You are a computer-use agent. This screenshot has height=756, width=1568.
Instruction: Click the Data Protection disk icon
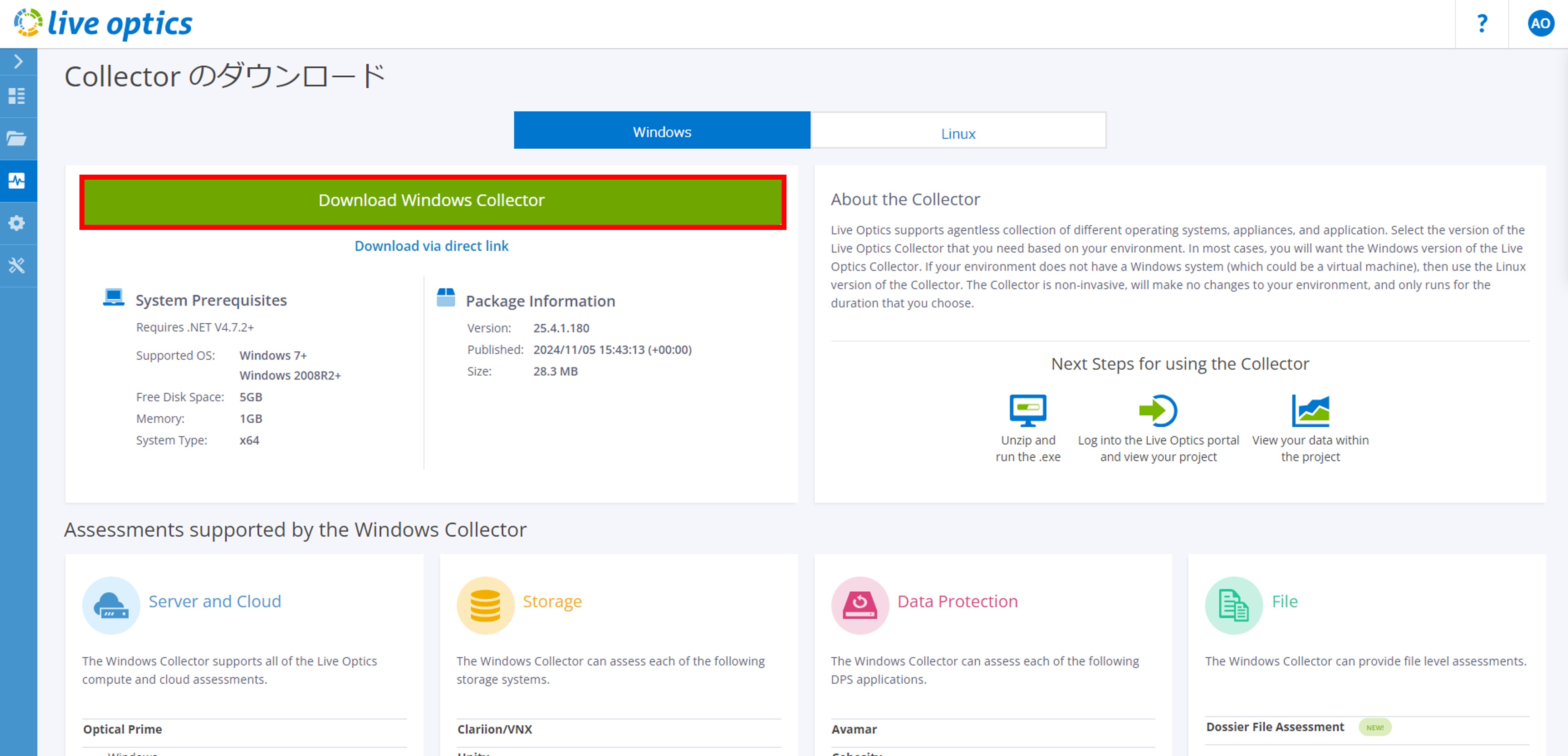(x=860, y=605)
